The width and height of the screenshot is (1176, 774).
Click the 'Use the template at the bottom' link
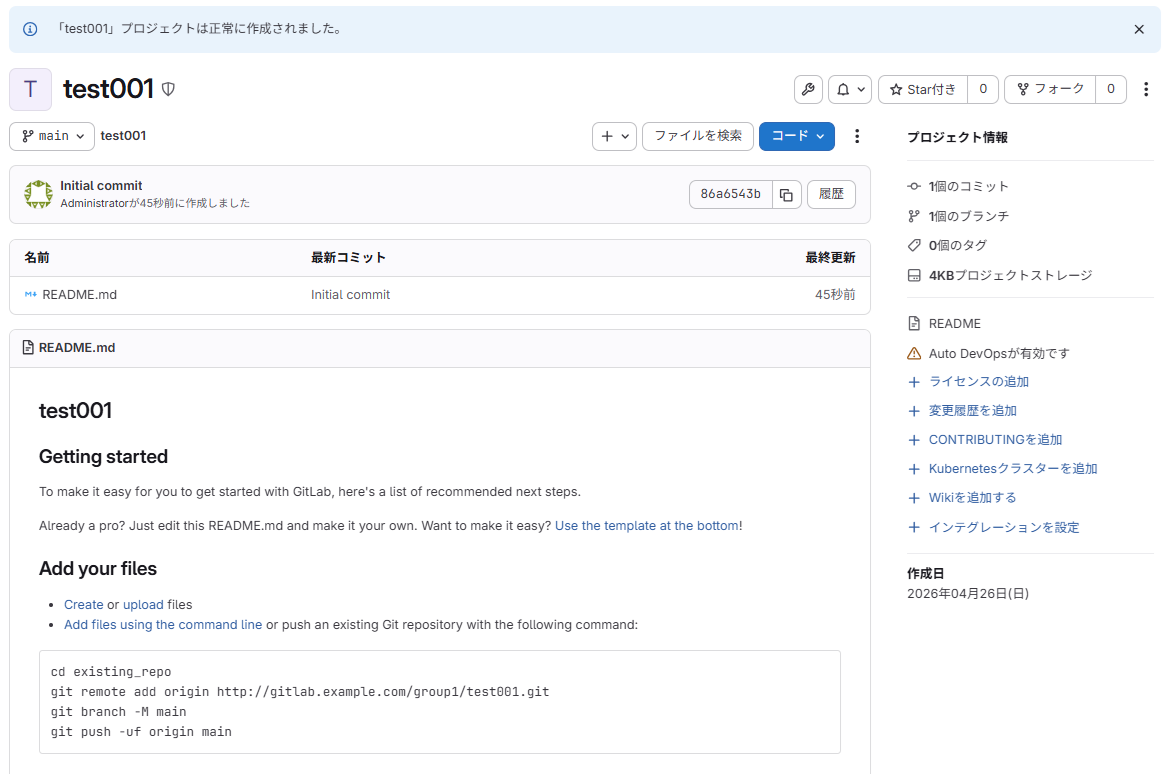pos(647,526)
